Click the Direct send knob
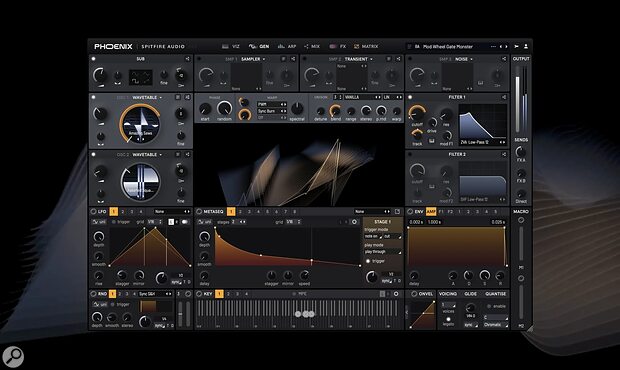 (x=521, y=194)
